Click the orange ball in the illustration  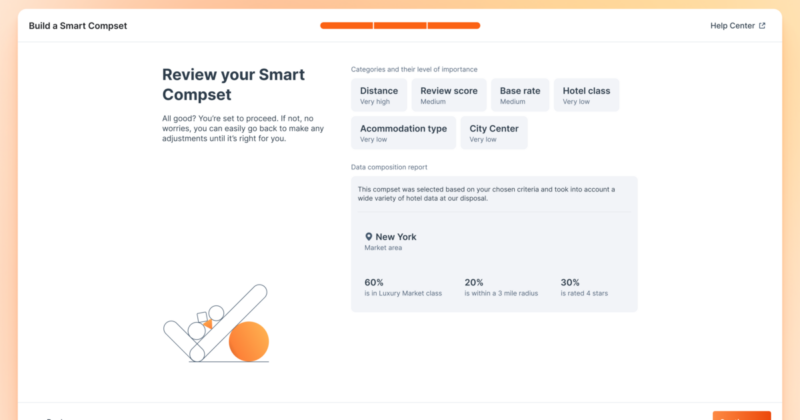click(248, 341)
